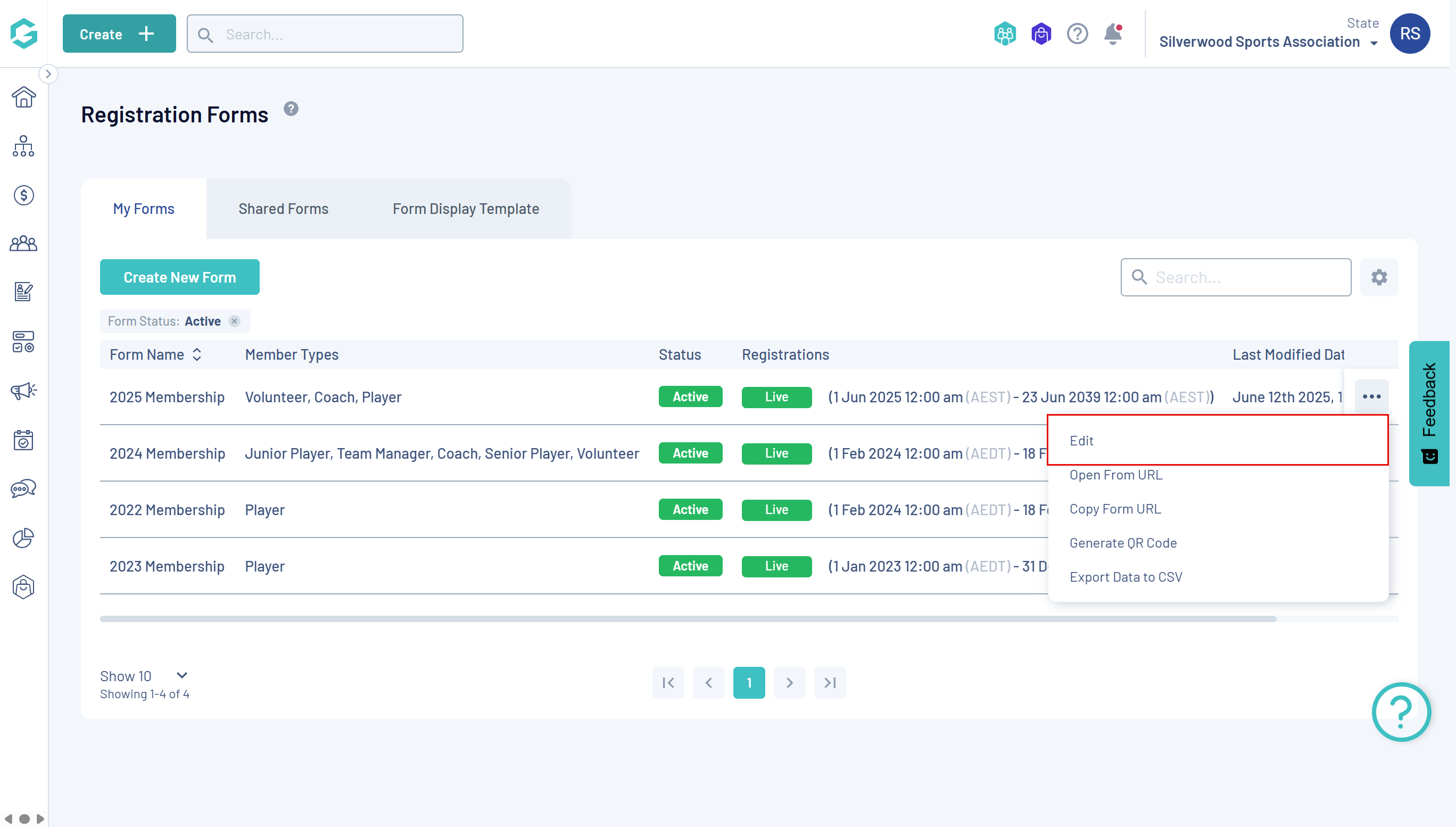1456x827 pixels.
Task: Click the table settings gear icon
Action: pos(1379,277)
